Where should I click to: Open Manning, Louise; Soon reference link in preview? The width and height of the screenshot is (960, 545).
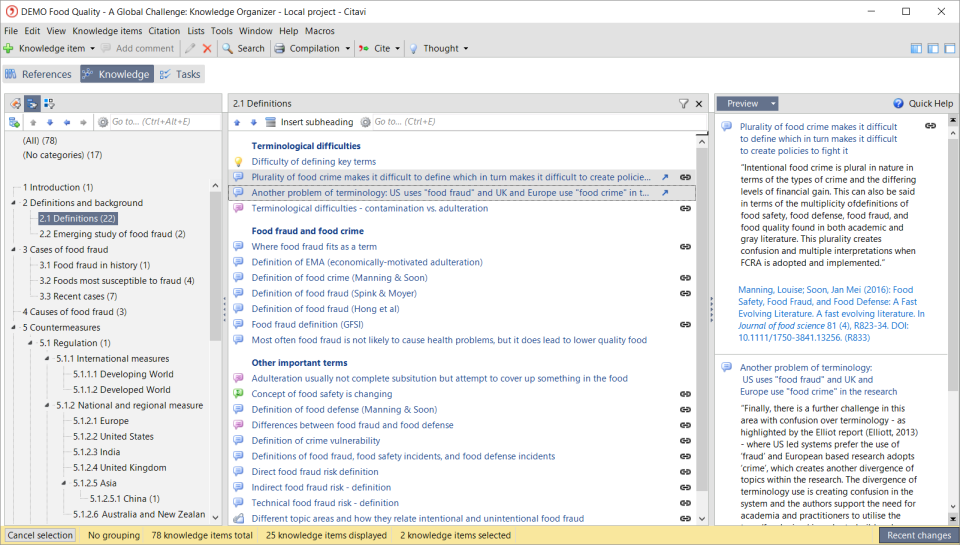[x=831, y=314]
